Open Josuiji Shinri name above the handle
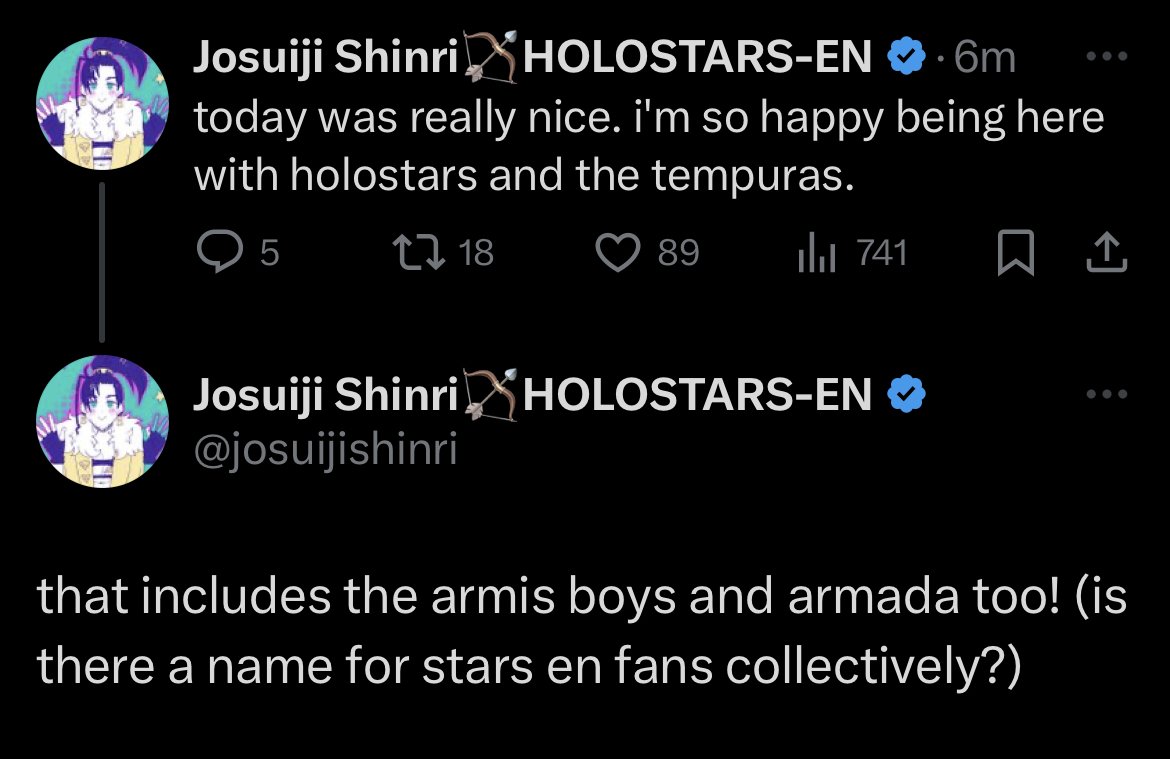 point(325,395)
